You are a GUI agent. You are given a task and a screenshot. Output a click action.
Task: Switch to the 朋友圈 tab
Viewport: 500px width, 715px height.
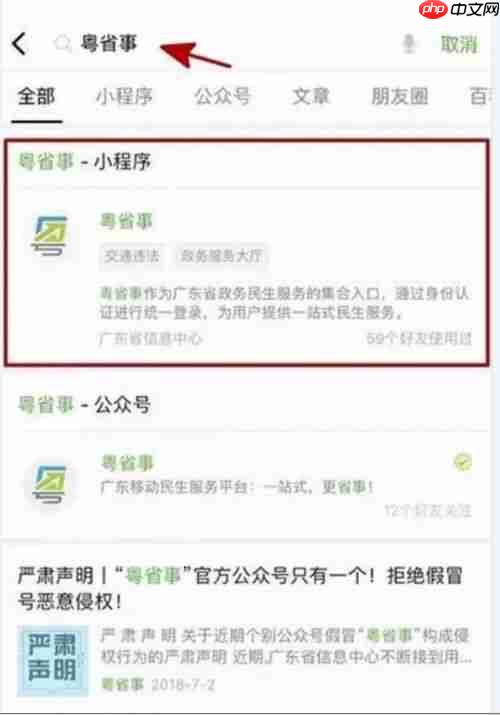coord(399,97)
